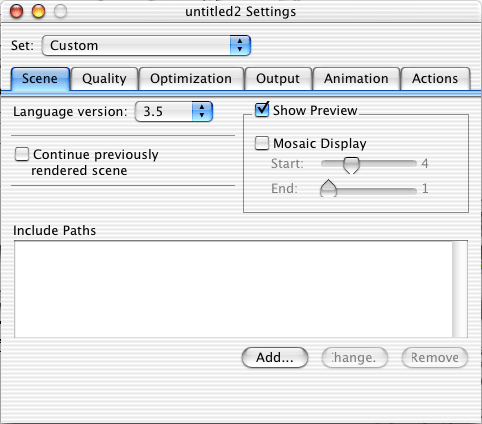The width and height of the screenshot is (482, 424).
Task: Select the Animation tab
Action: click(356, 79)
